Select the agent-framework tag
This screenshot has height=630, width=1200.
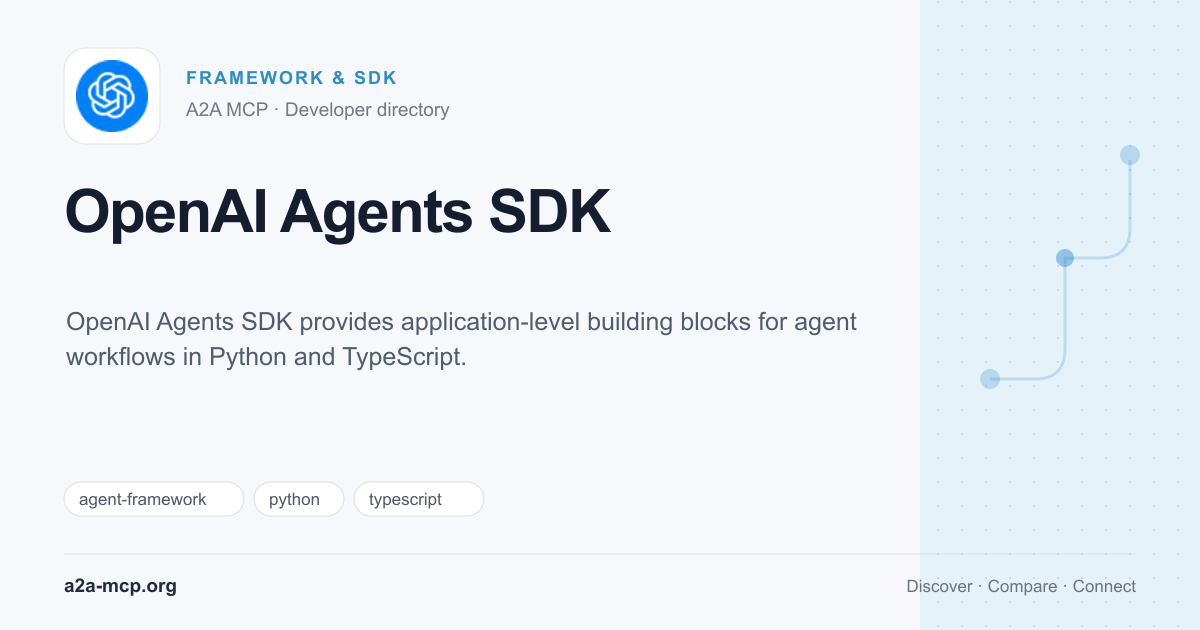click(154, 499)
